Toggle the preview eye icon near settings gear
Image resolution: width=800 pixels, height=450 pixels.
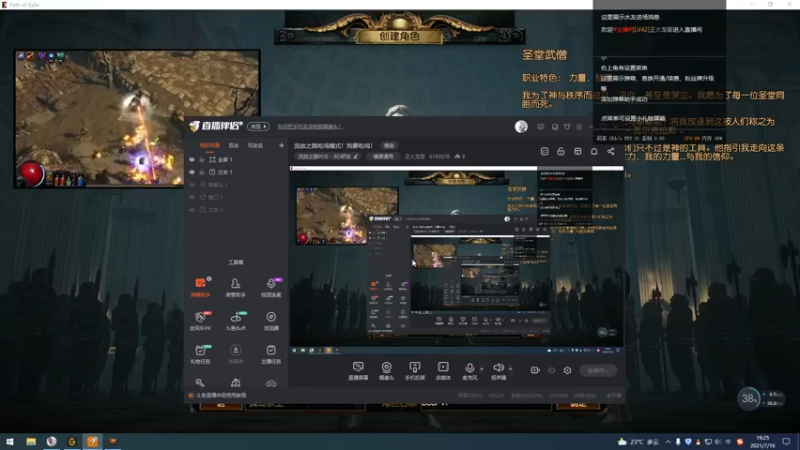click(552, 370)
